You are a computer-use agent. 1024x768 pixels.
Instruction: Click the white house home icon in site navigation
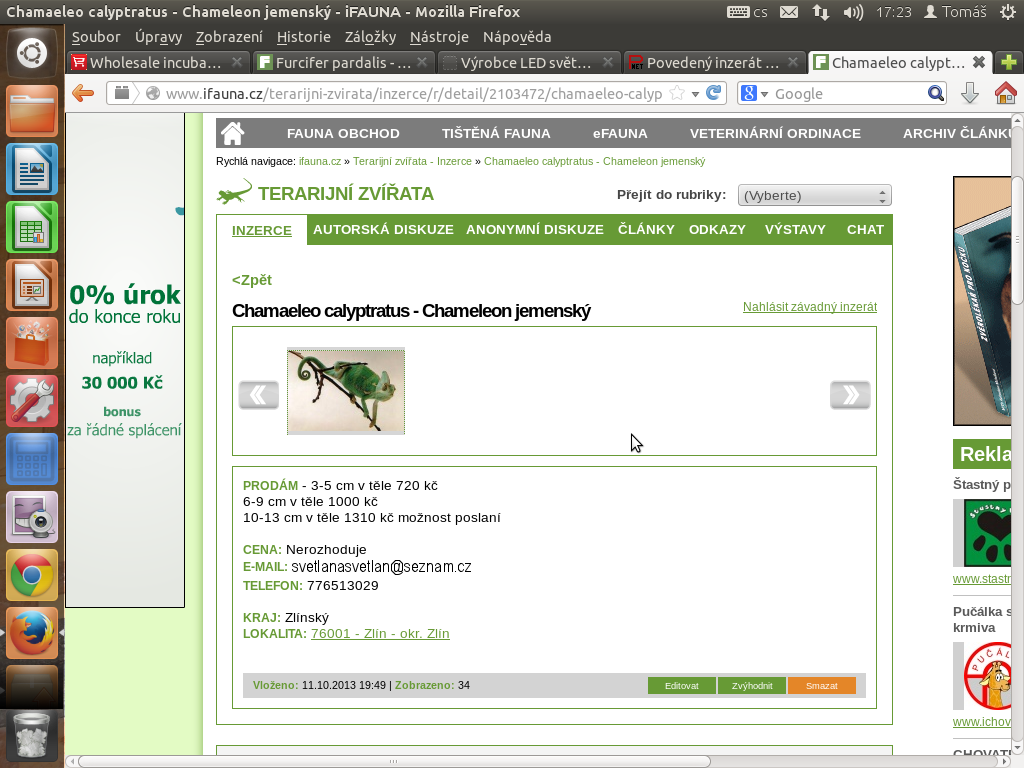(233, 133)
